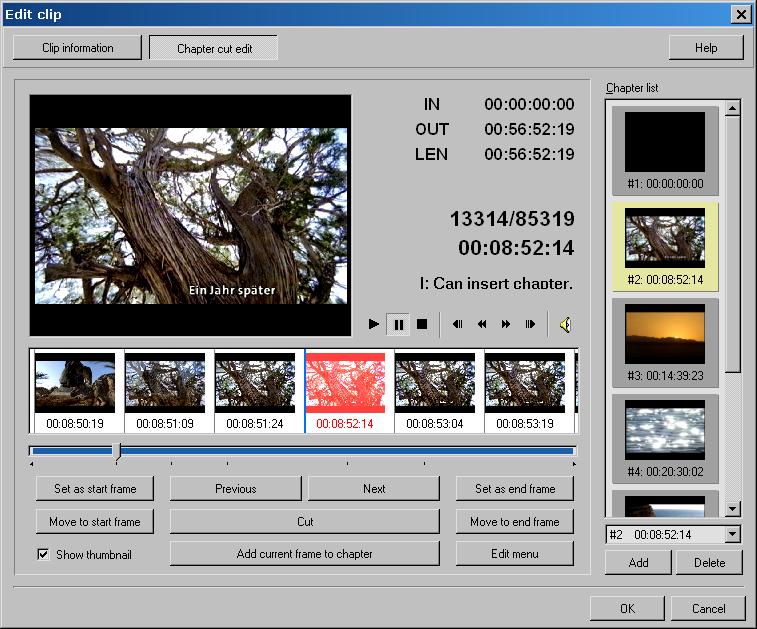757x629 pixels.
Task: Delete the selected chapter
Action: tap(709, 563)
